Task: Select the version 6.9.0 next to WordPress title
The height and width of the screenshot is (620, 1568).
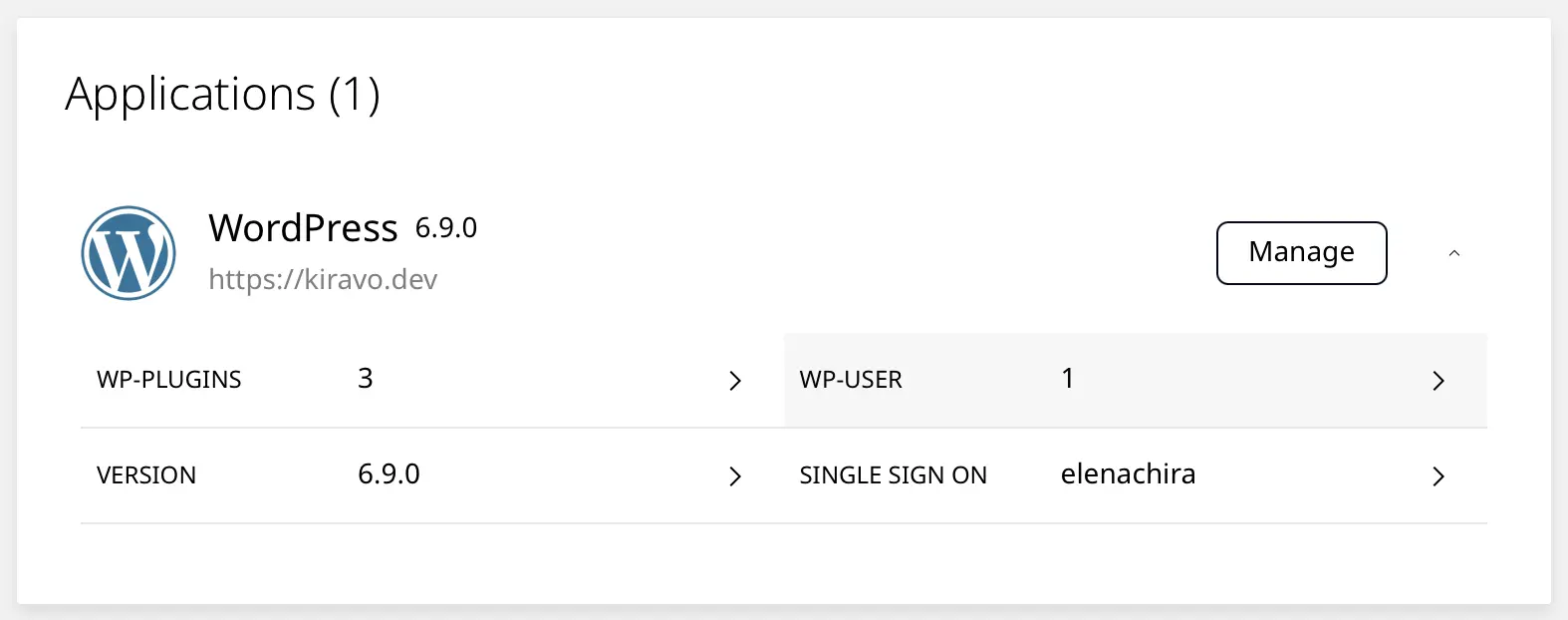Action: (446, 227)
